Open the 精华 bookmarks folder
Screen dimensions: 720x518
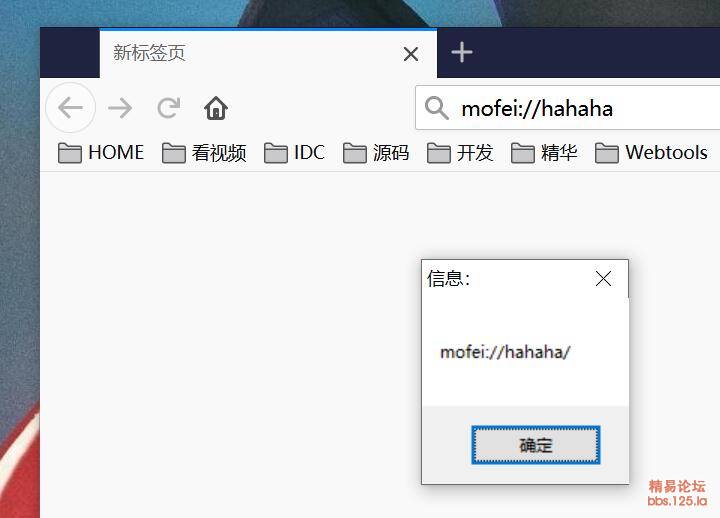pos(544,152)
